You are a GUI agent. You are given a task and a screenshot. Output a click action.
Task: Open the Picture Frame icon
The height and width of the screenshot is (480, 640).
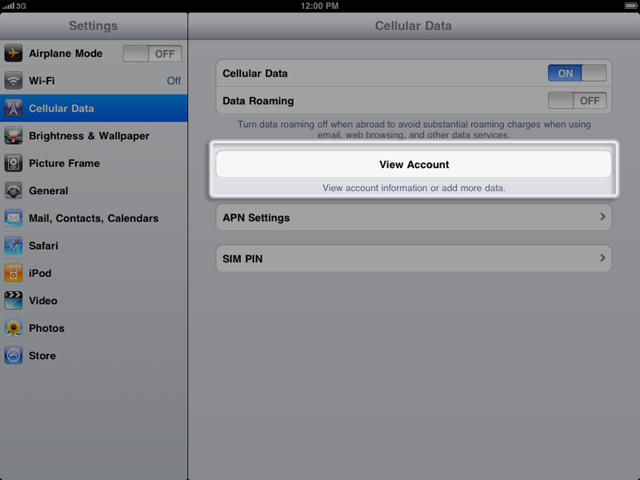tap(14, 163)
